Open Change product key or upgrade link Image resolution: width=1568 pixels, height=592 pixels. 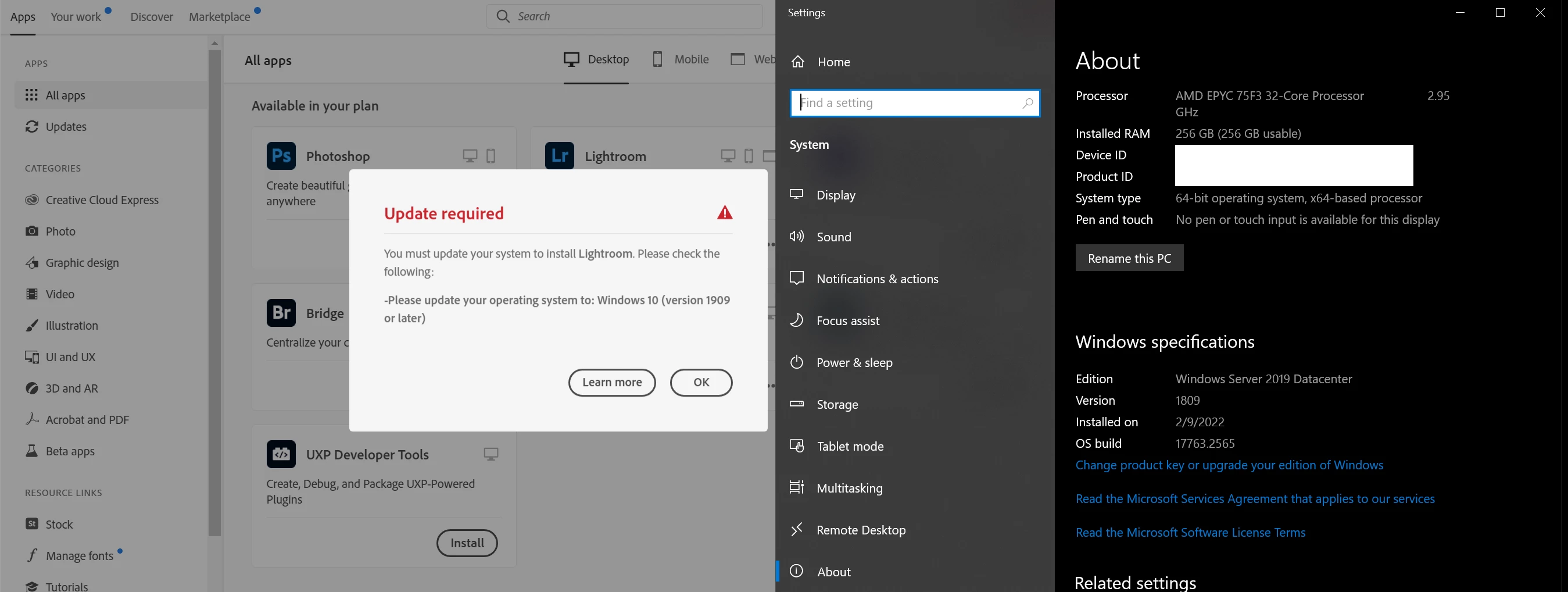point(1229,465)
